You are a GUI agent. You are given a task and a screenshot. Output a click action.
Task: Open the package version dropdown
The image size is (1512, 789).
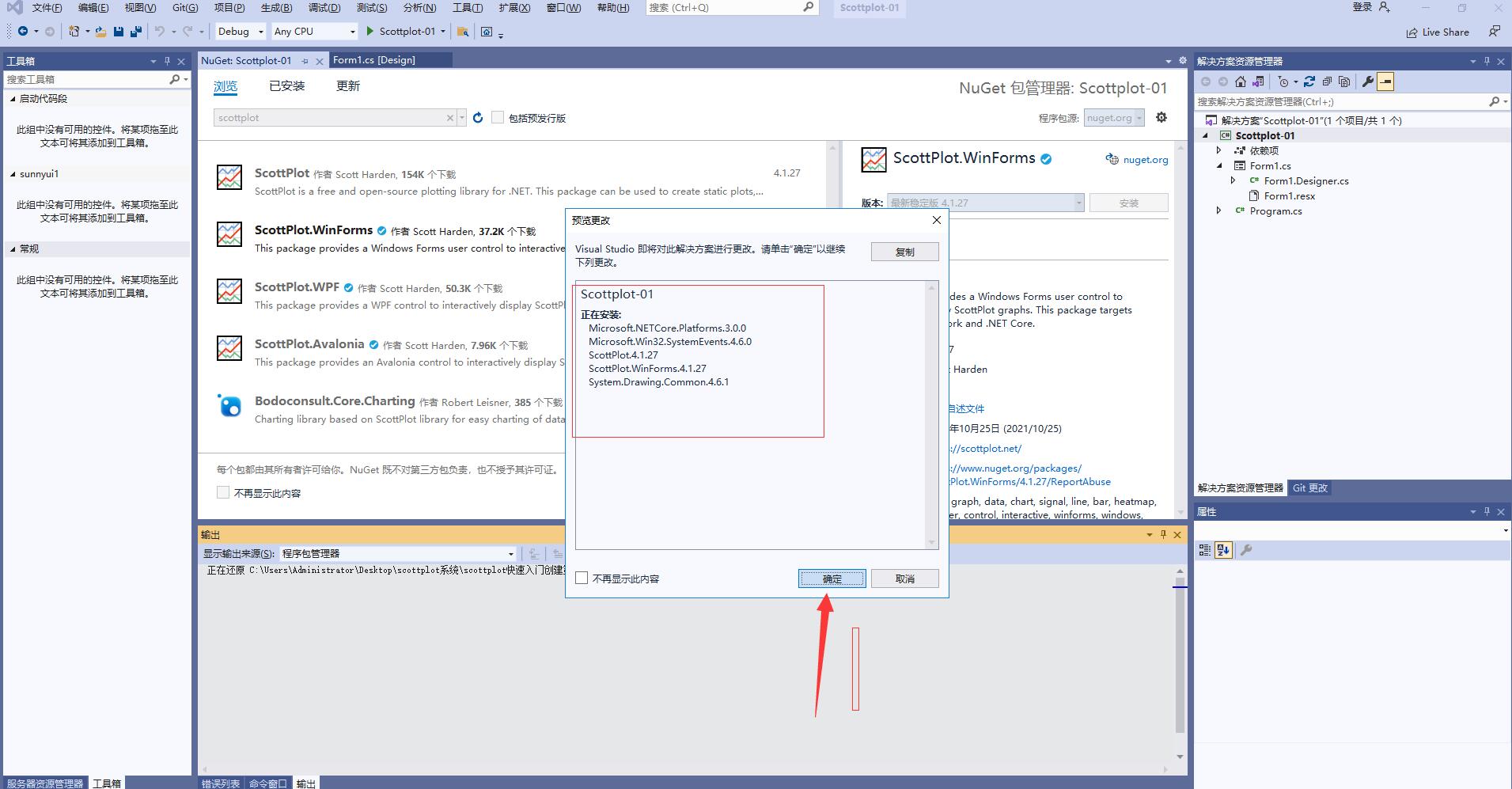[x=985, y=203]
